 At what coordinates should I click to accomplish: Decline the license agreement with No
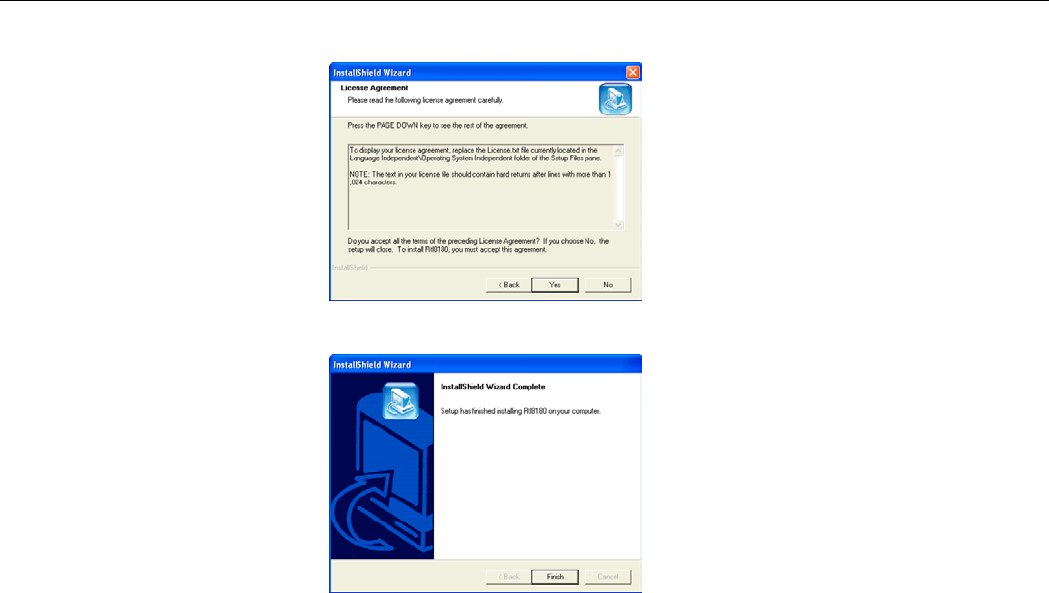click(x=607, y=284)
